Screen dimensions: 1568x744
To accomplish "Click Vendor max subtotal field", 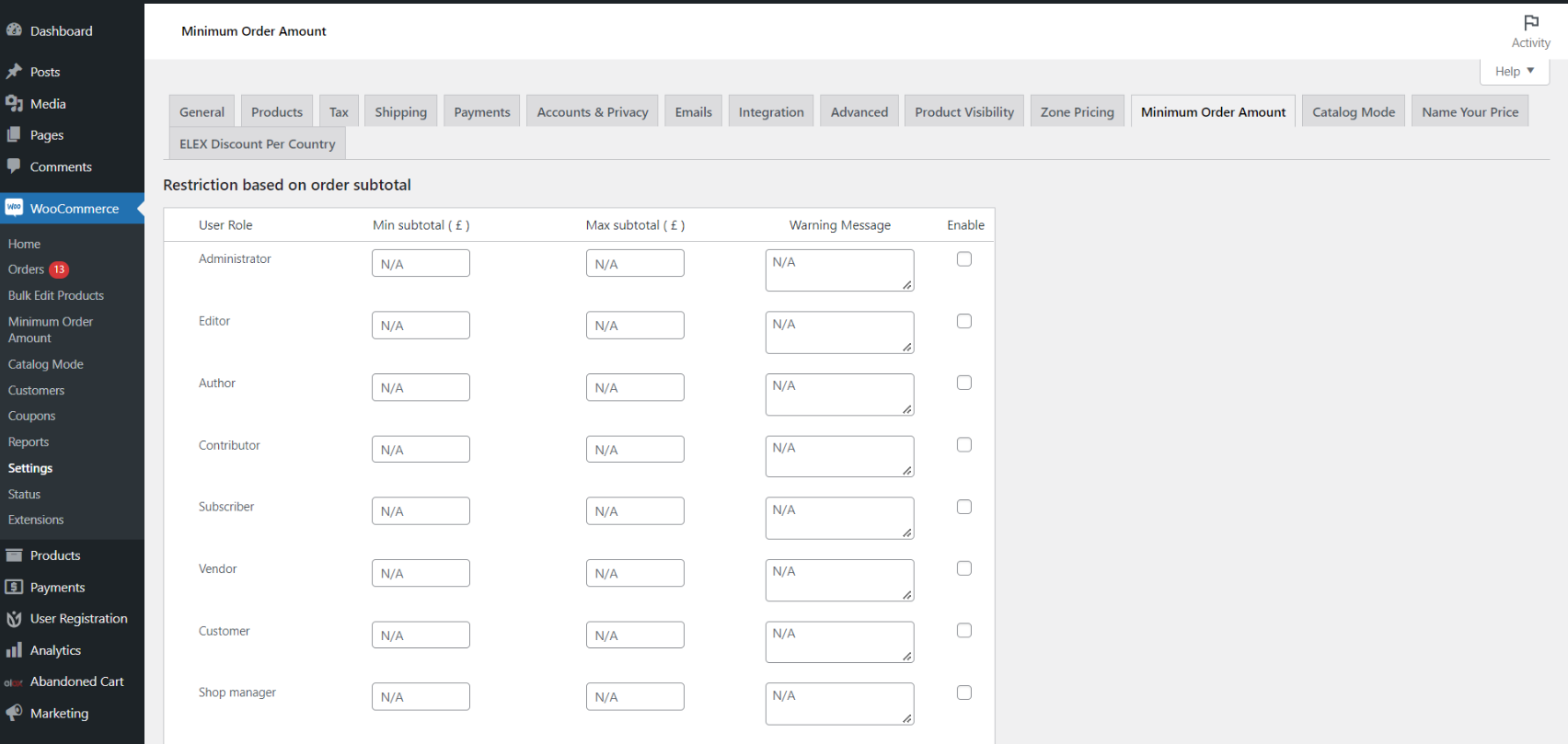I will [635, 573].
